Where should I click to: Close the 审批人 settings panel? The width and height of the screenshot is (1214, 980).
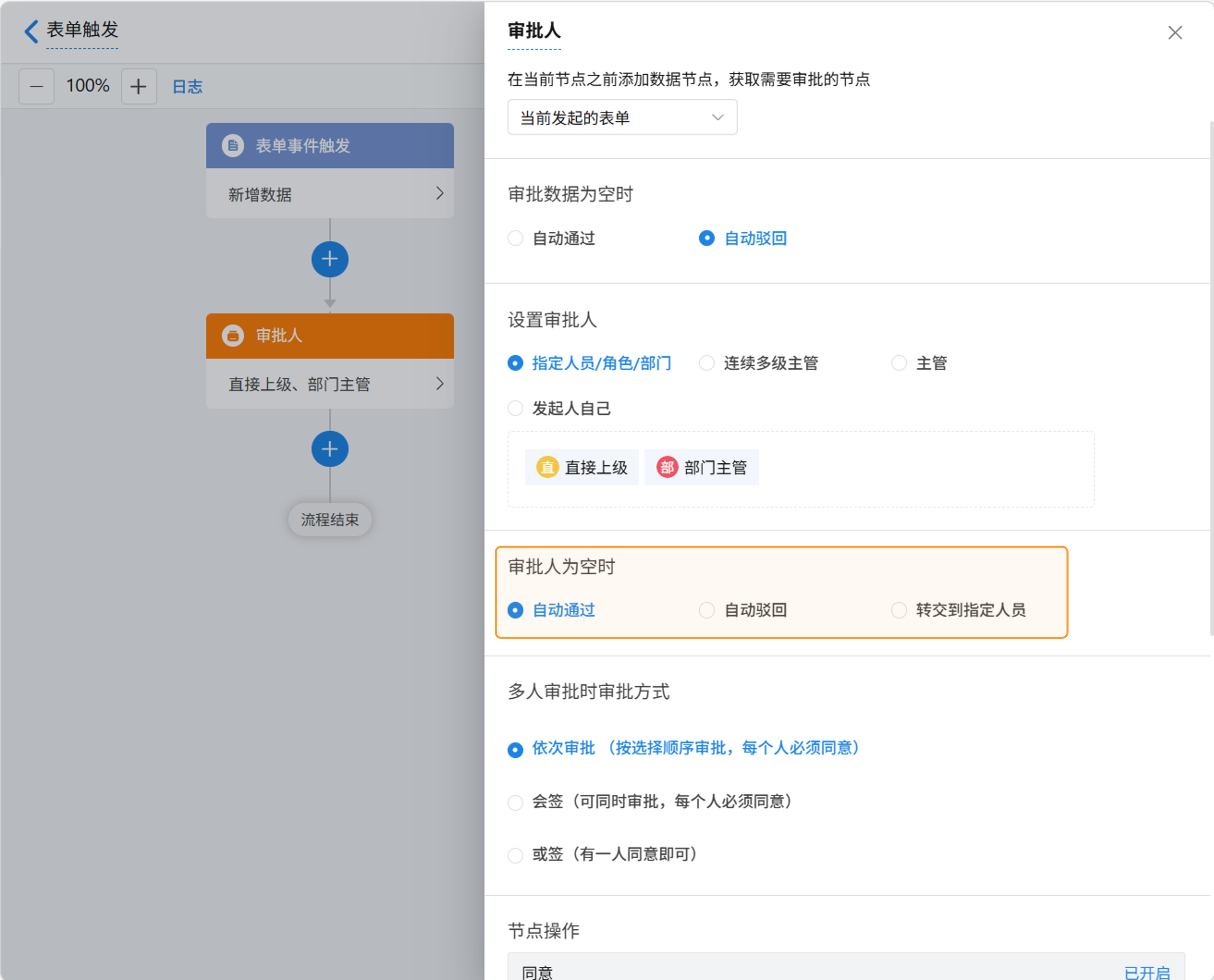(x=1175, y=33)
